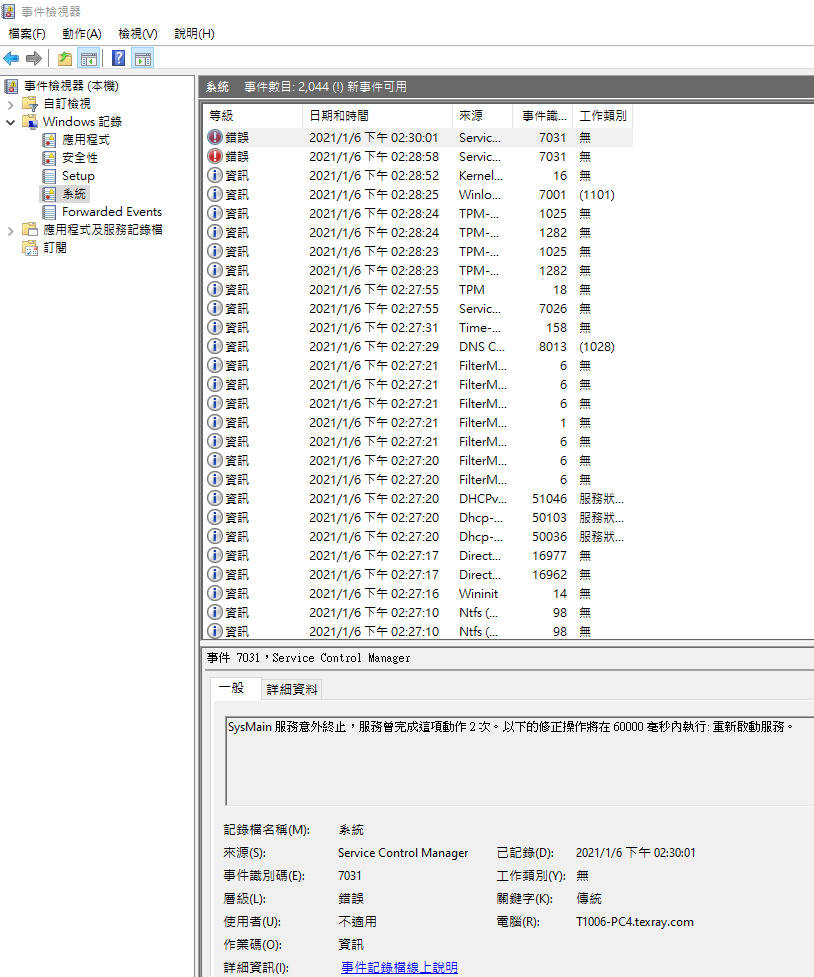Toggle the Show/Hide action pane icon
This screenshot has width=814, height=977.
pyautogui.click(x=143, y=59)
